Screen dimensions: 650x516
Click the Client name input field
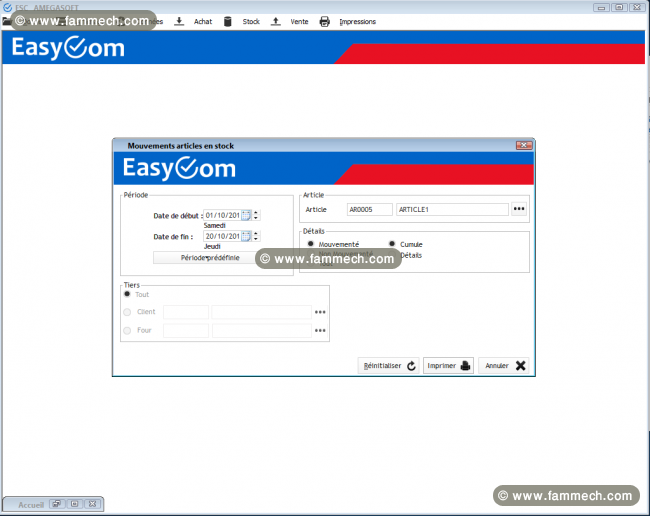(x=261, y=312)
